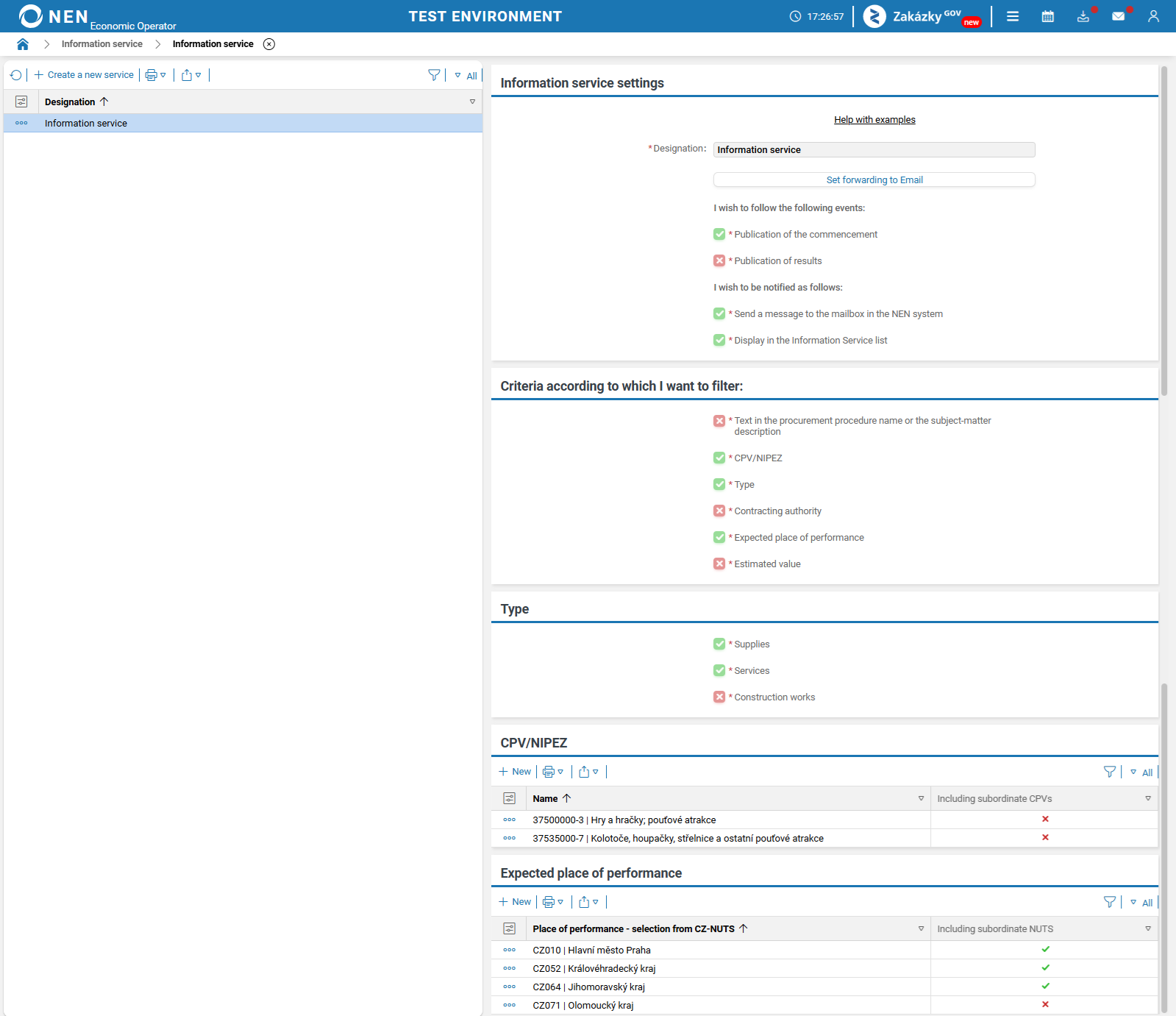This screenshot has height=1016, width=1176.
Task: Toggle Contracting authority checkbox
Action: point(719,511)
